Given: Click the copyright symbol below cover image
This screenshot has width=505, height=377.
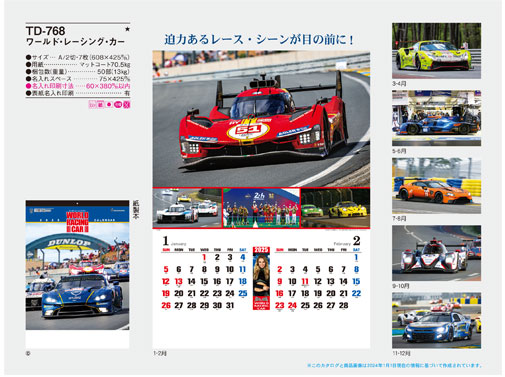Looking at the screenshot, I should coord(28,354).
